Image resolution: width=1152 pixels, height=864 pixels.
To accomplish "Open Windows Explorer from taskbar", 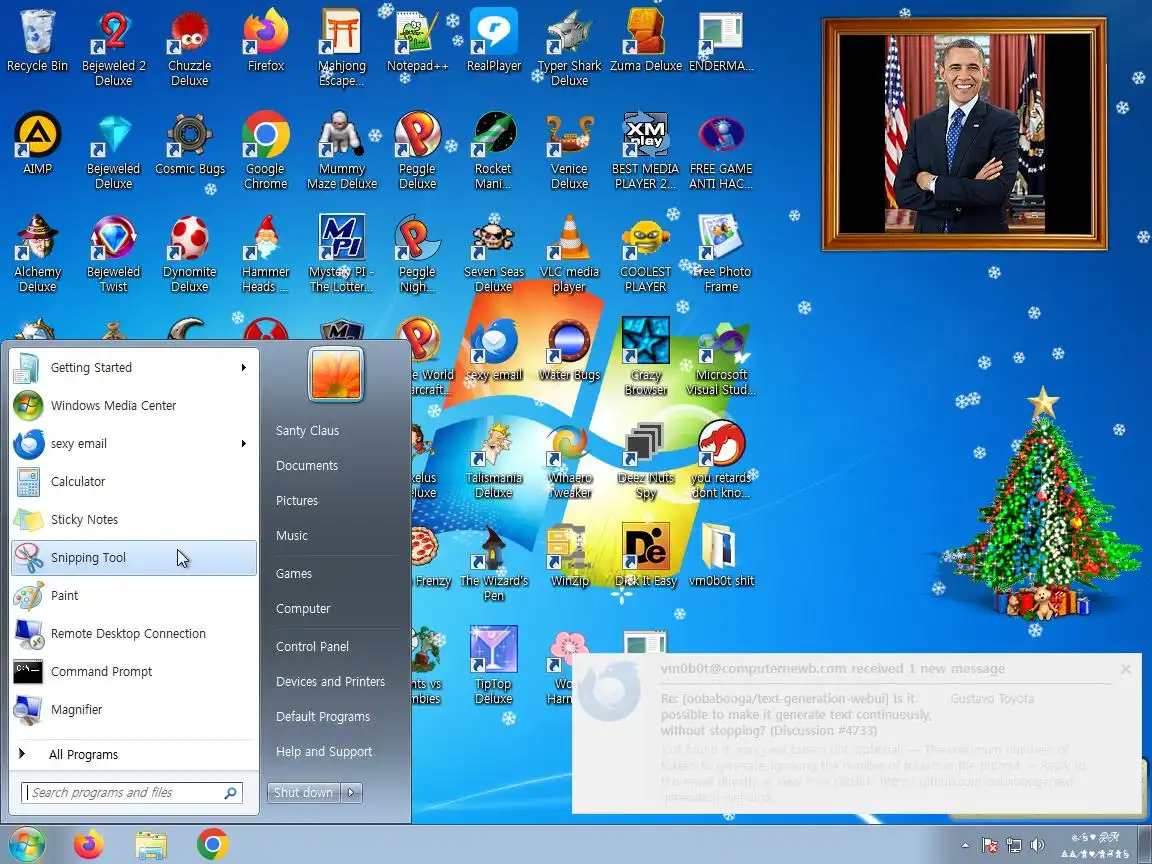I will 151,845.
